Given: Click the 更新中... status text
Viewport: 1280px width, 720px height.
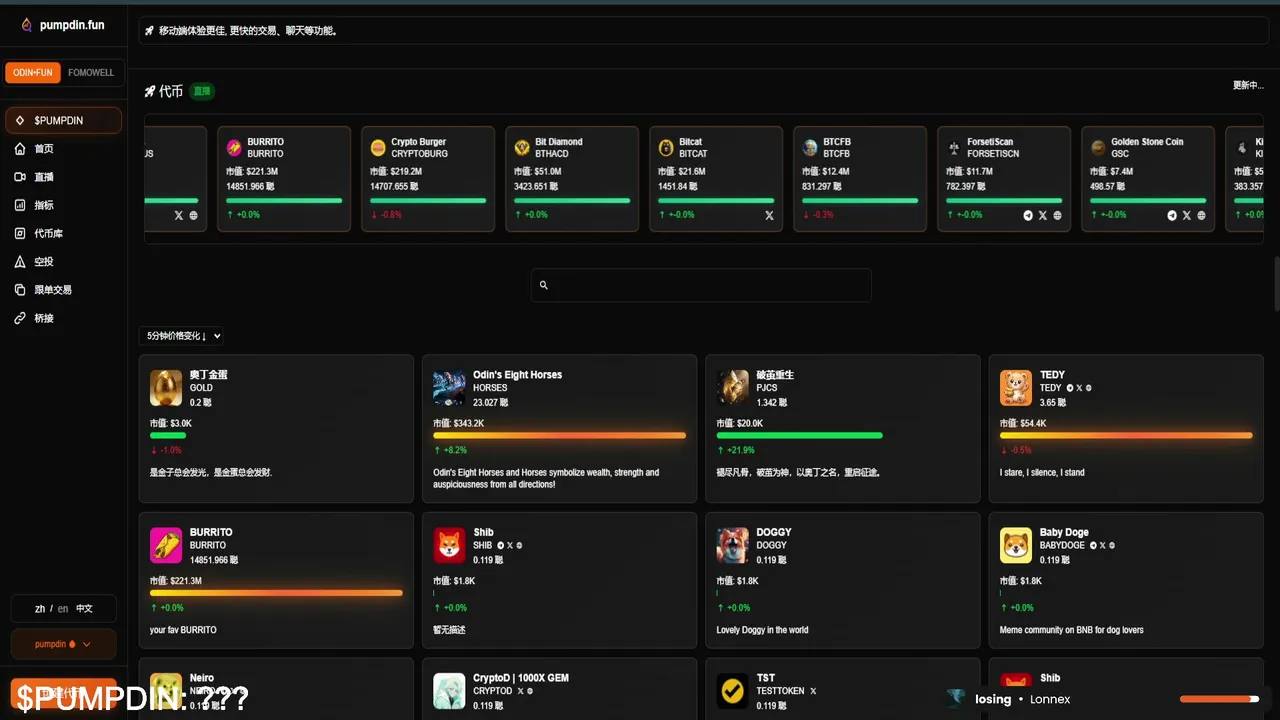Looking at the screenshot, I should (1248, 85).
